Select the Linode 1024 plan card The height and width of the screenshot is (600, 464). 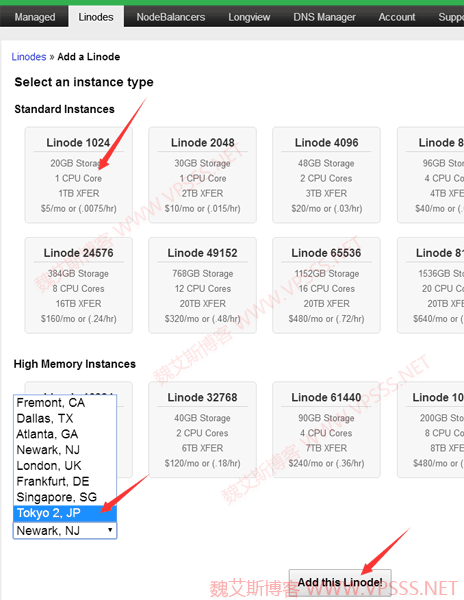(78, 175)
